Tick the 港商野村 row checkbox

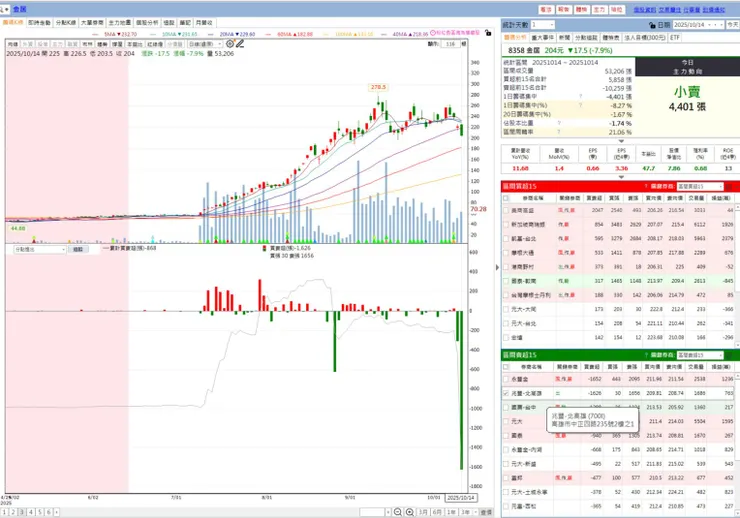pos(506,267)
